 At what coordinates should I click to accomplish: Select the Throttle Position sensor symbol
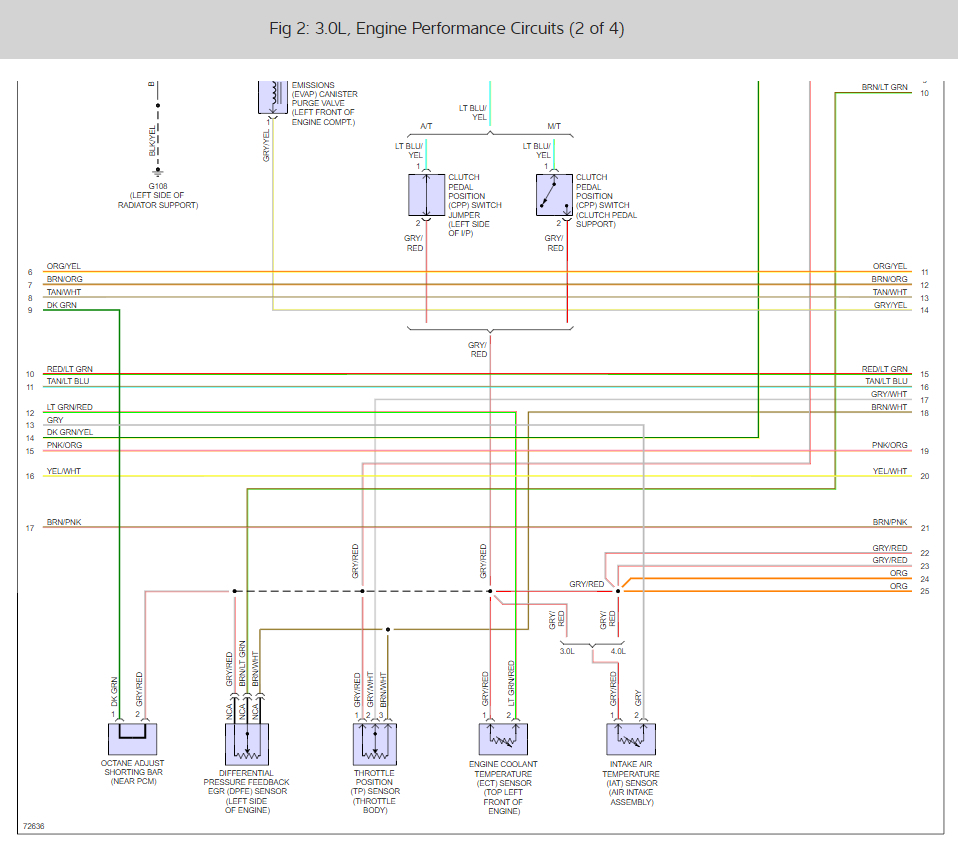point(375,742)
